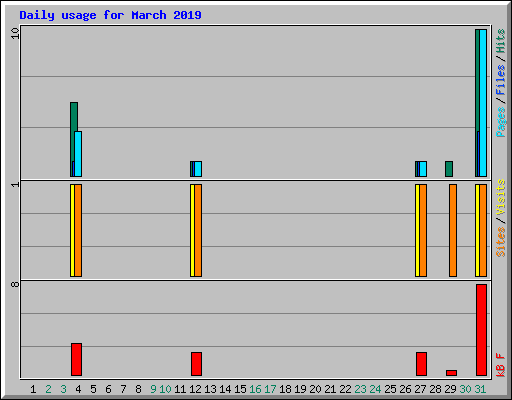Select the orange Sites bar for day 31
This screenshot has height=400, width=512.
click(483, 230)
